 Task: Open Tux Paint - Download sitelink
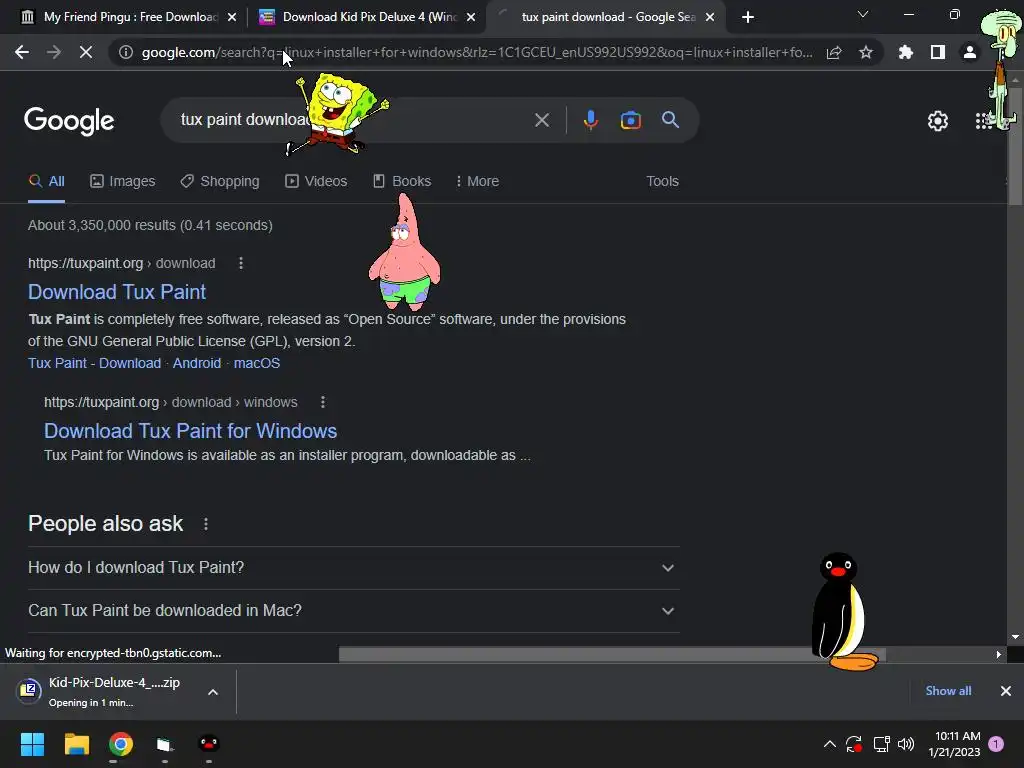point(94,363)
